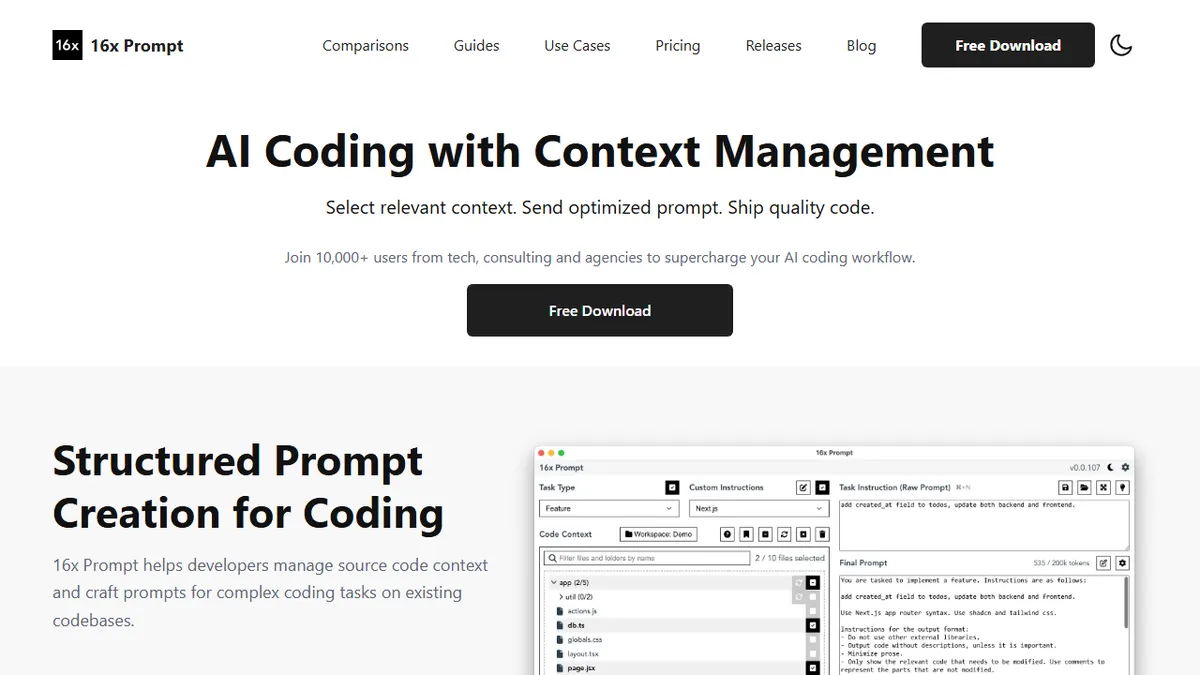This screenshot has width=1200, height=675.
Task: Click square icon between bookmark and refresh
Action: tap(765, 534)
